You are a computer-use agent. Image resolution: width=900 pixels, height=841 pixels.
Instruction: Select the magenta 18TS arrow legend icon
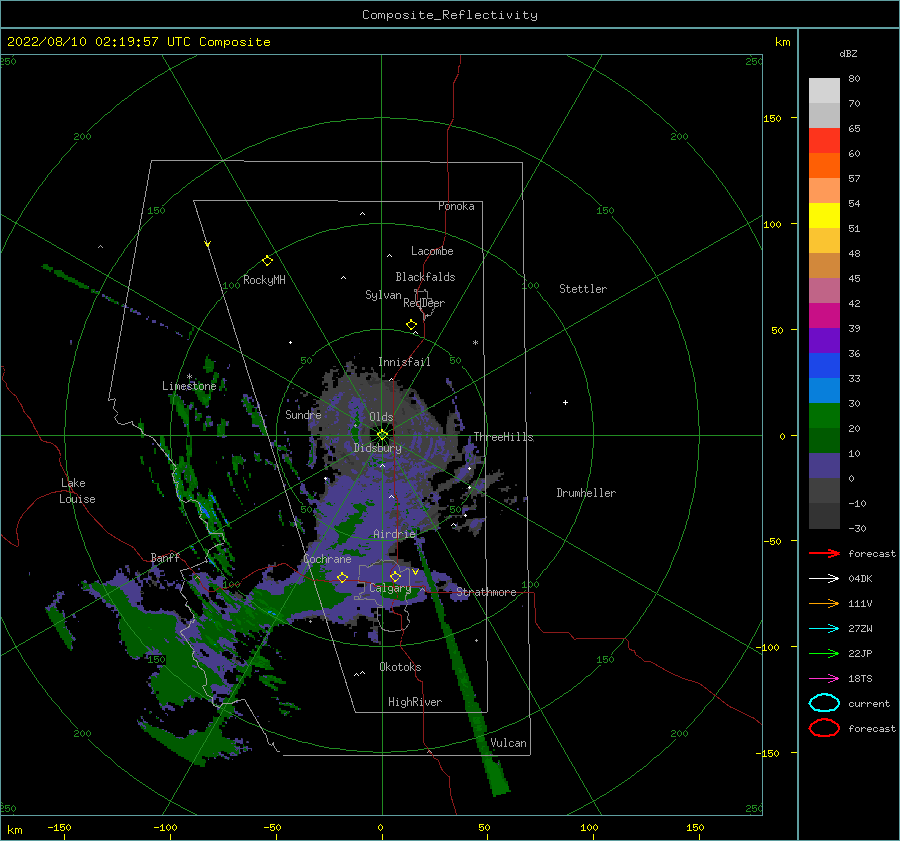824,678
